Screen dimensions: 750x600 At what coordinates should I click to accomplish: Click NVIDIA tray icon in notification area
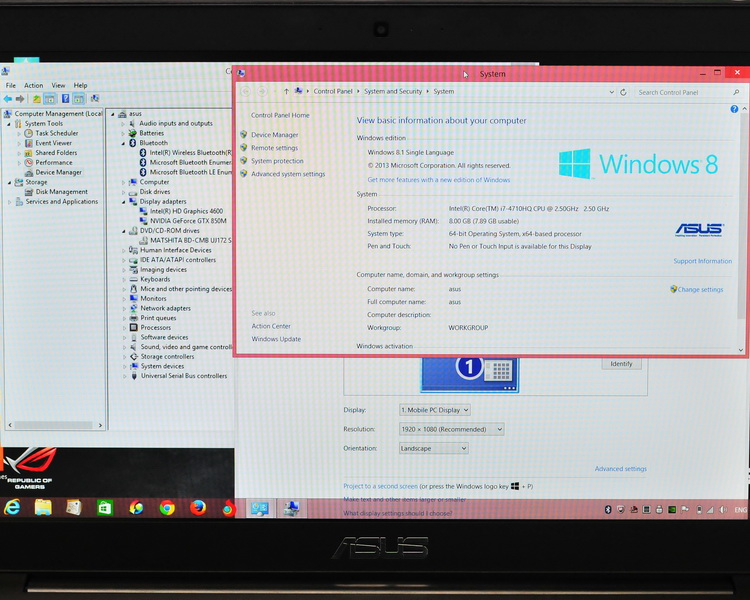pyautogui.click(x=672, y=510)
